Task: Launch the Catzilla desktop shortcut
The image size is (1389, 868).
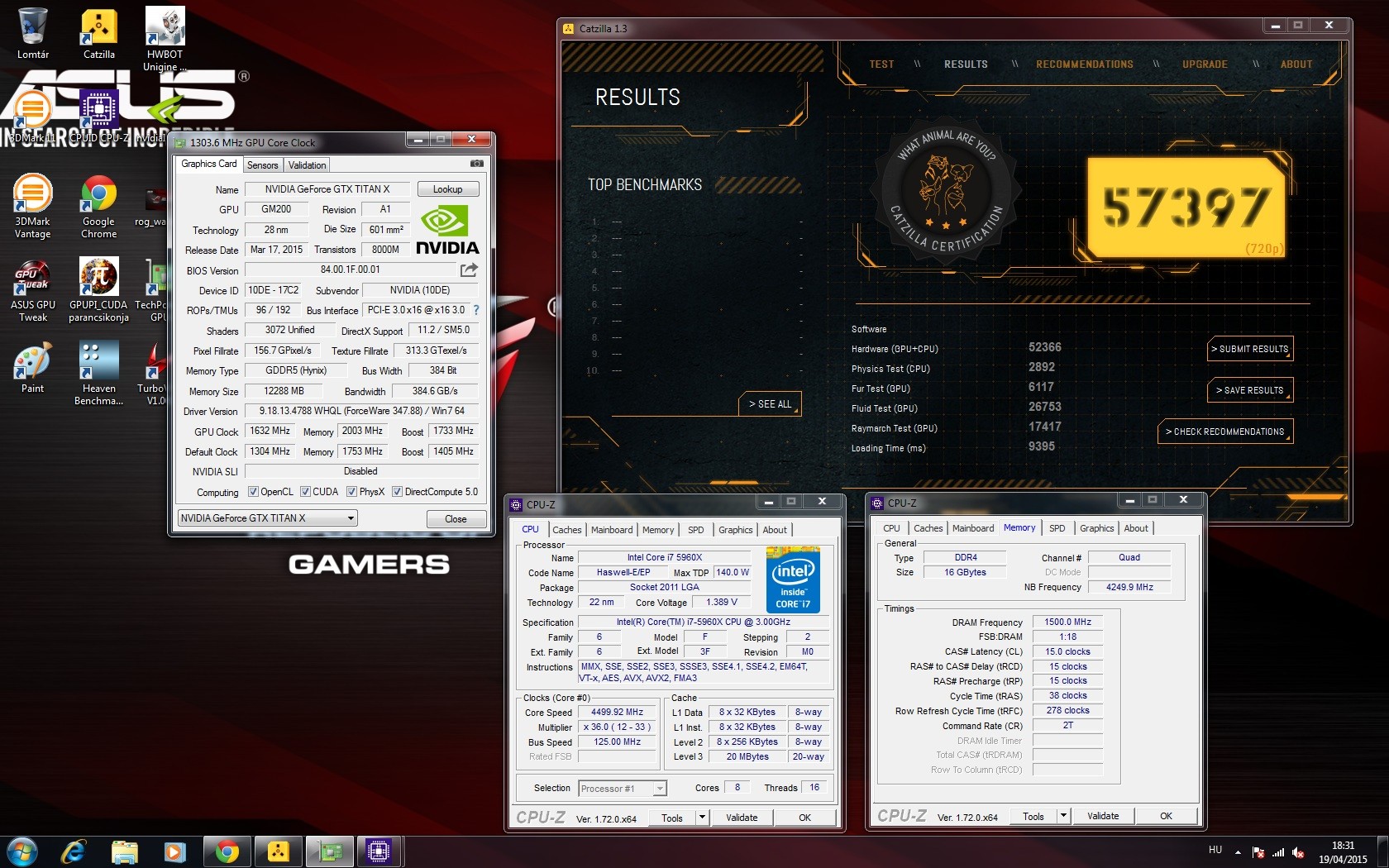Action: pos(99,33)
